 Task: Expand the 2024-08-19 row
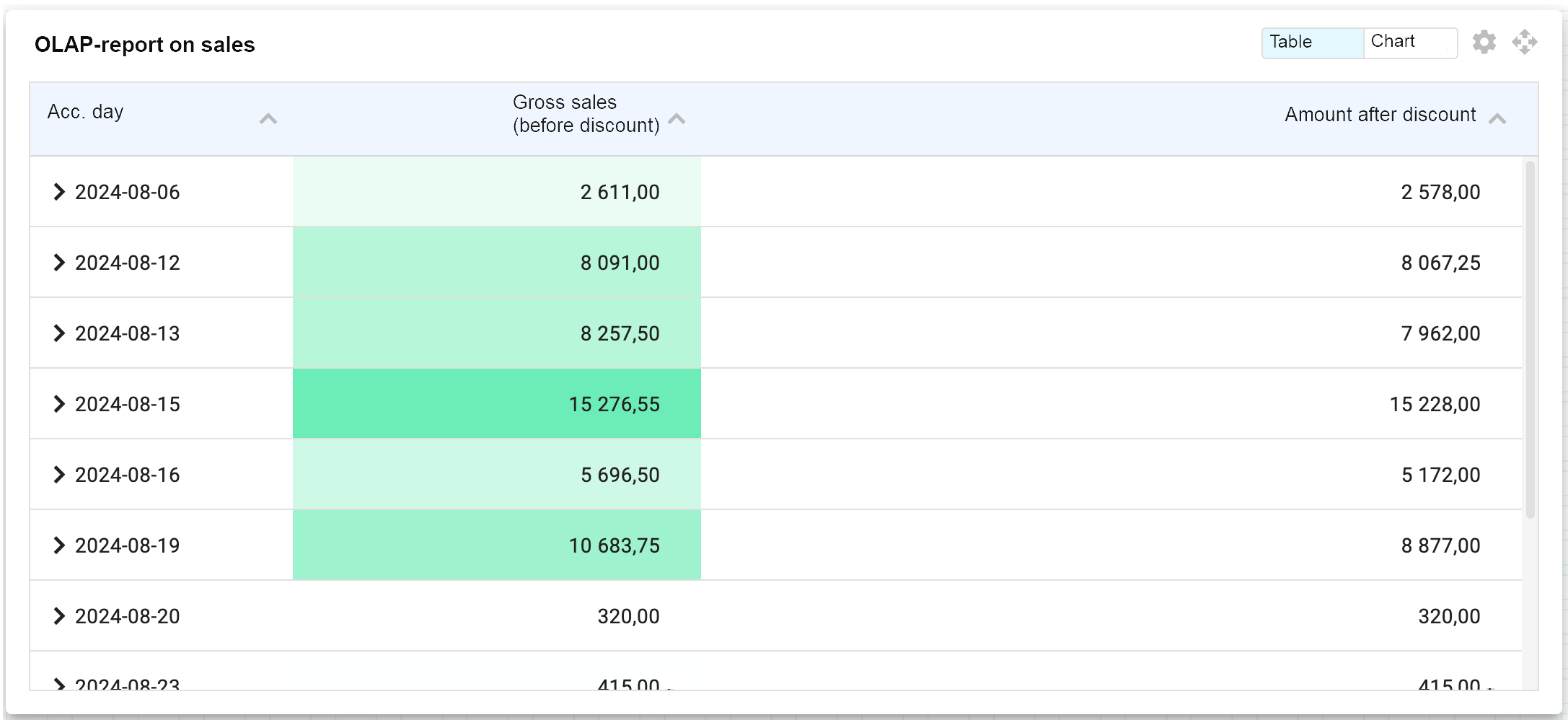(x=59, y=545)
